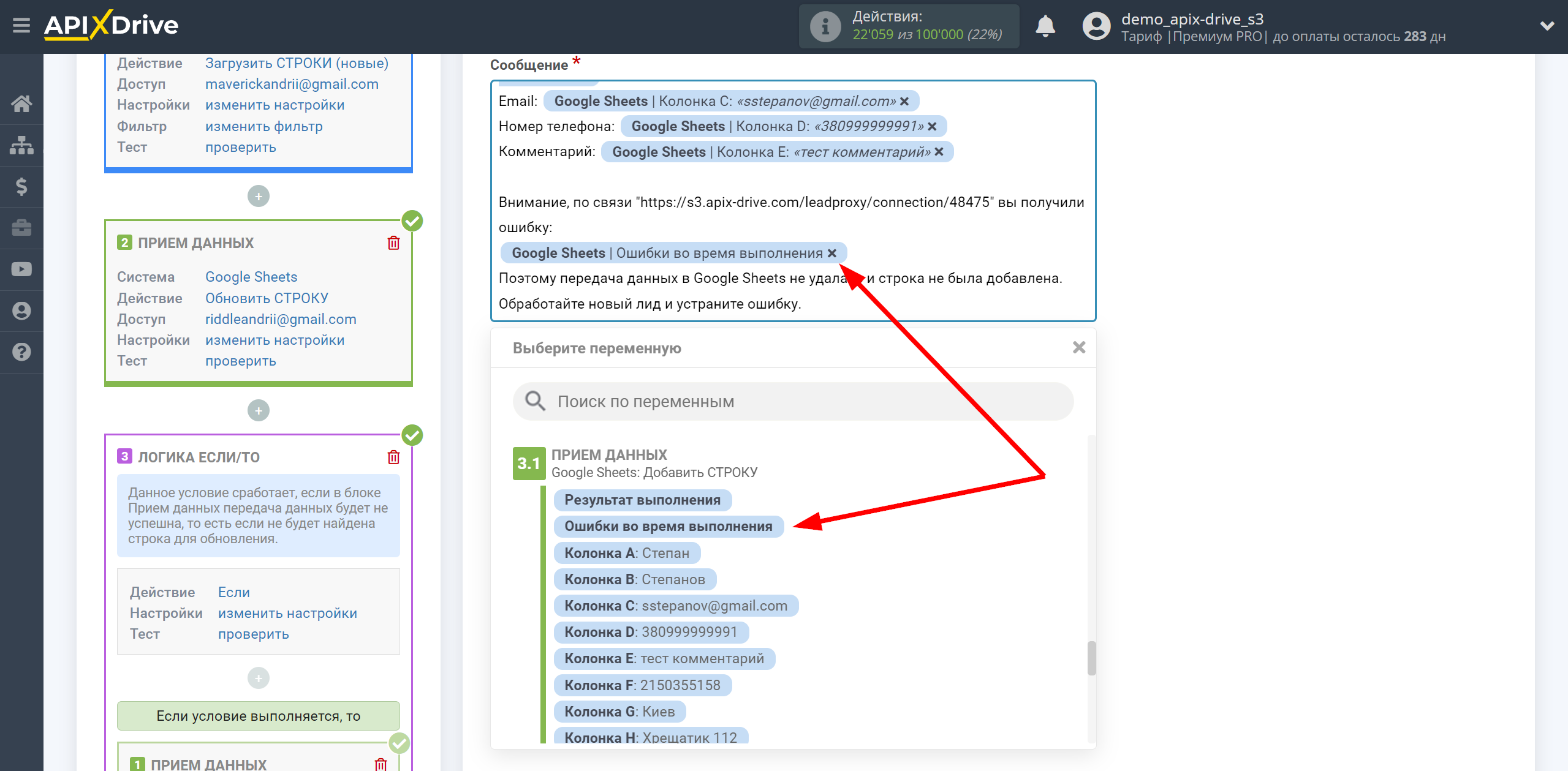Delete block 2 ПРИЕМ ДАННЫХ
Image resolution: width=1568 pixels, height=771 pixels.
(x=393, y=243)
